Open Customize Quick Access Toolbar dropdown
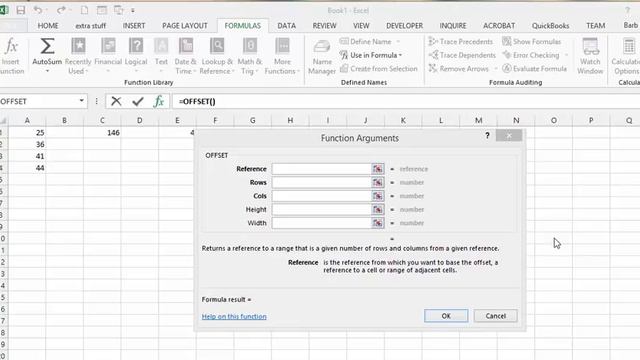This screenshot has height=360, width=640. 133,11
